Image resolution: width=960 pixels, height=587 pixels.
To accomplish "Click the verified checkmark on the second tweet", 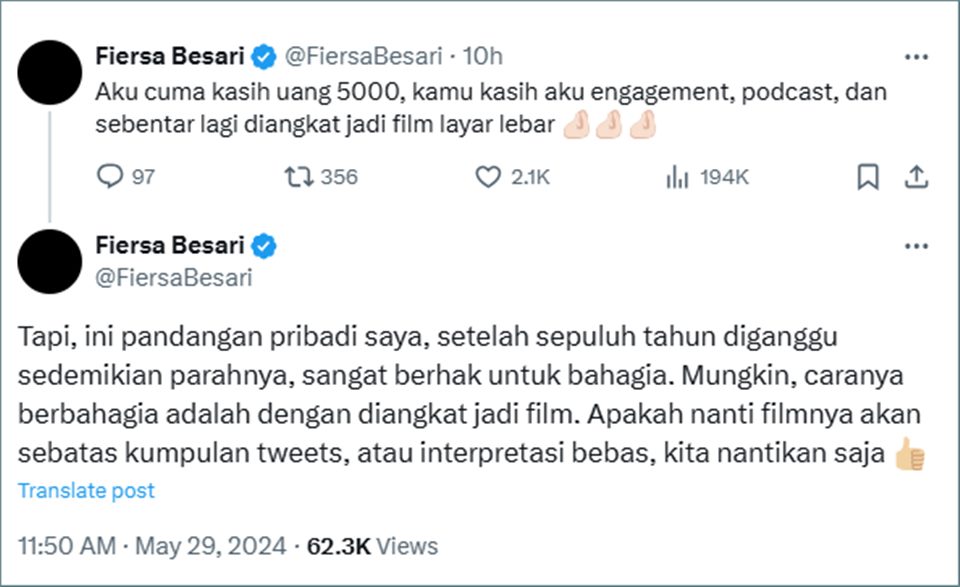I will pyautogui.click(x=263, y=244).
